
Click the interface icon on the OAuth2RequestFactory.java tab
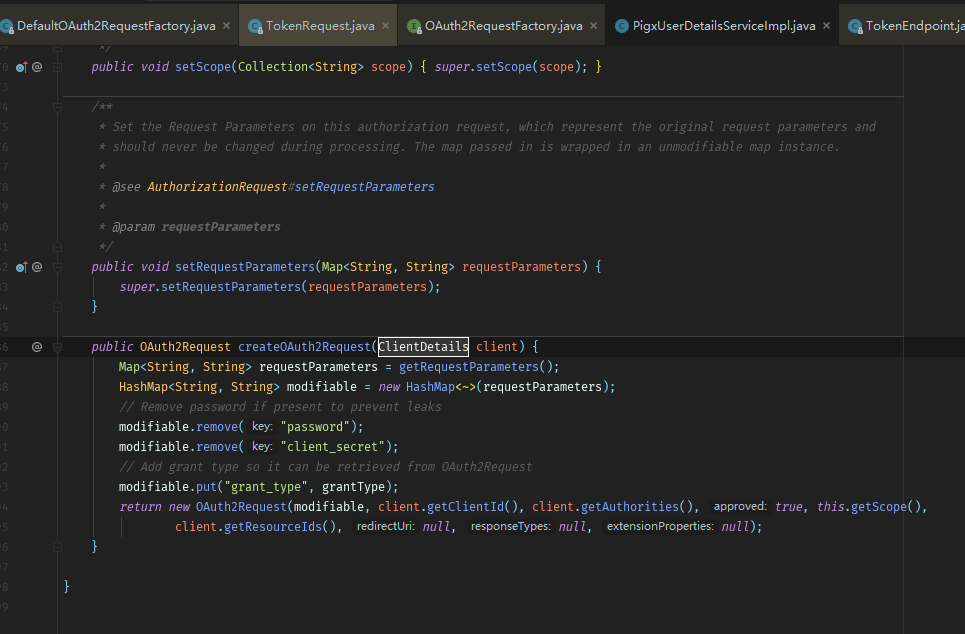click(x=414, y=25)
